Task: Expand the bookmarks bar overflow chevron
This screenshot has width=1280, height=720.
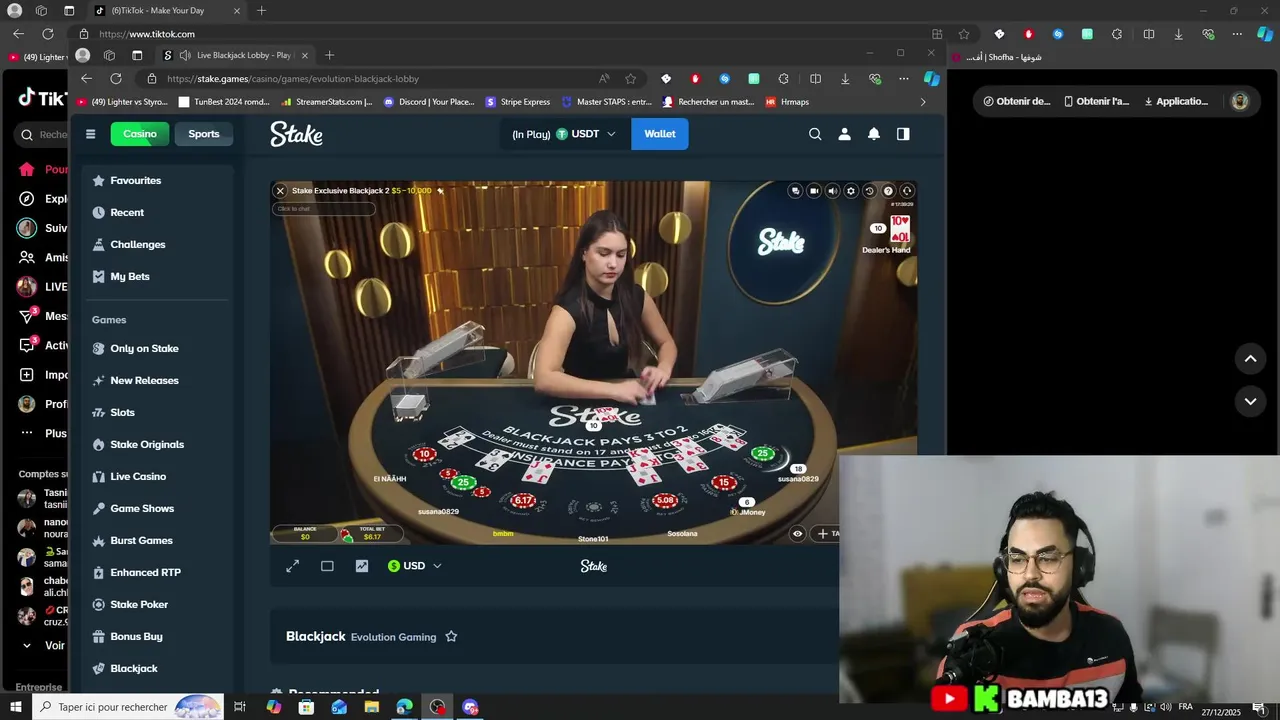Action: (923, 102)
